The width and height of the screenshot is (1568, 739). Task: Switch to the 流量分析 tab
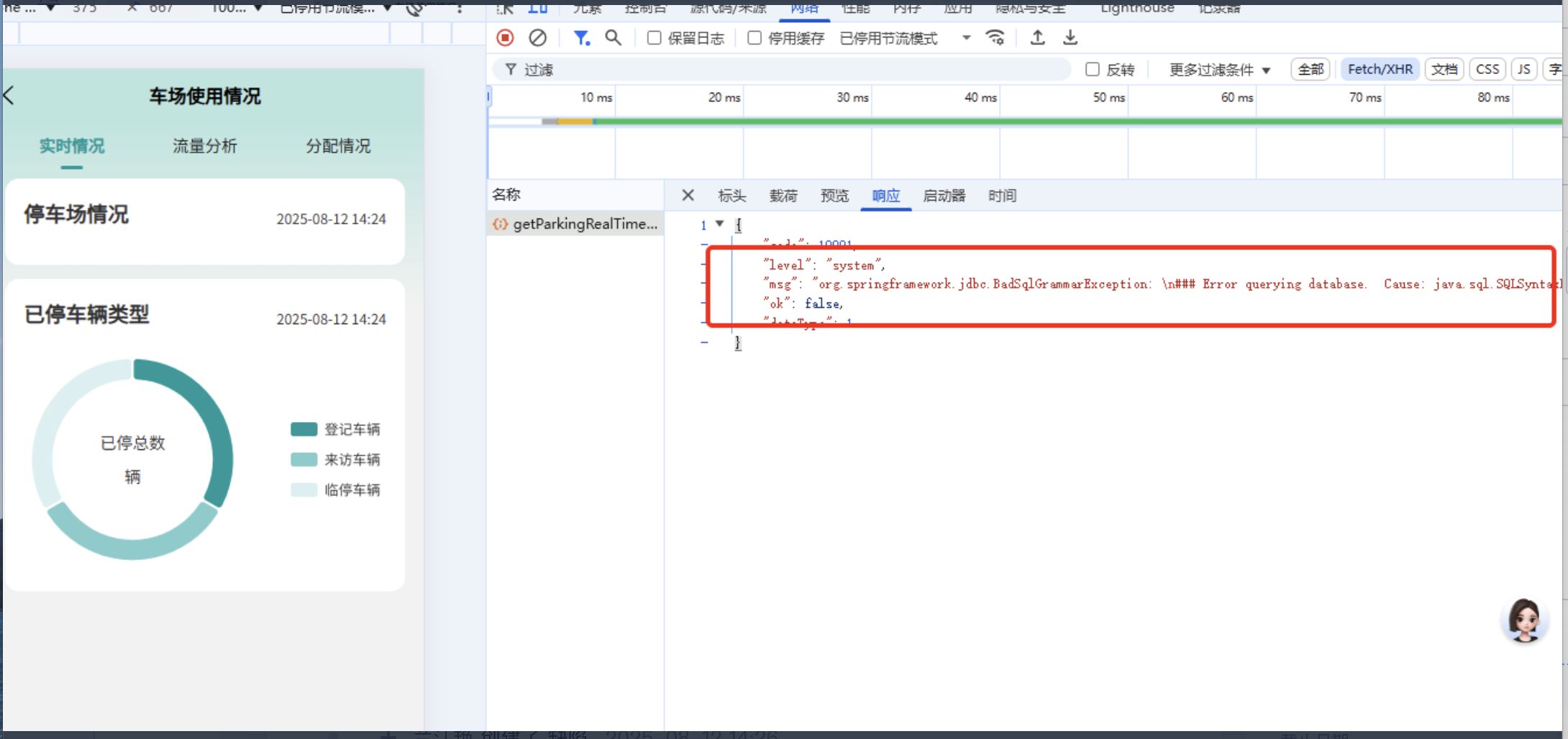point(205,146)
